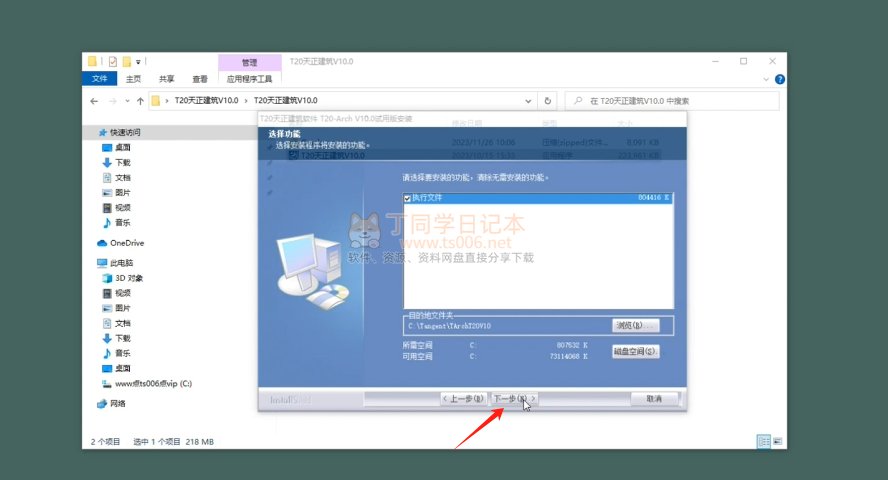Click the destination path C:\Tangent\TArchT20V10
This screenshot has height=480, width=888.
coord(450,326)
